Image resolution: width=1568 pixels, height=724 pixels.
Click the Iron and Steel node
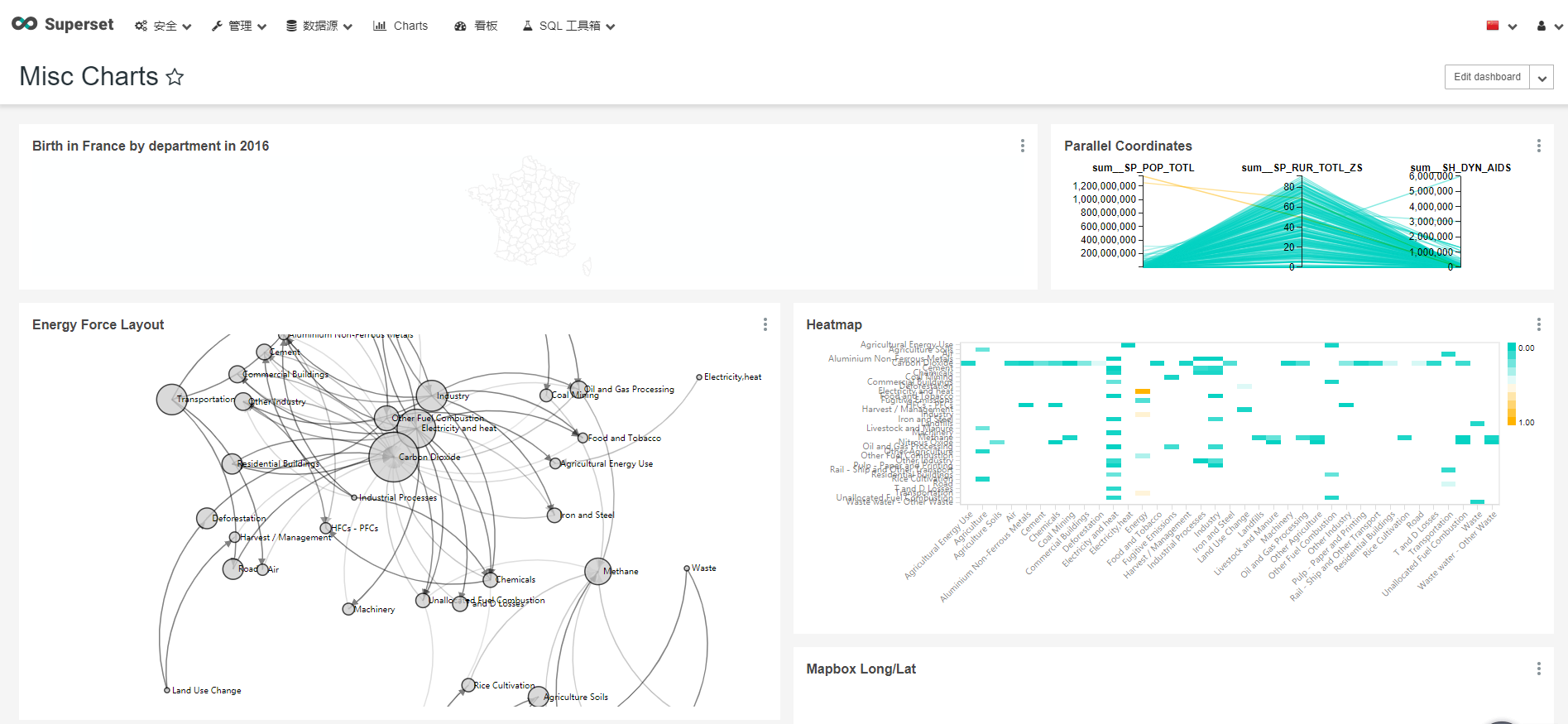point(554,515)
